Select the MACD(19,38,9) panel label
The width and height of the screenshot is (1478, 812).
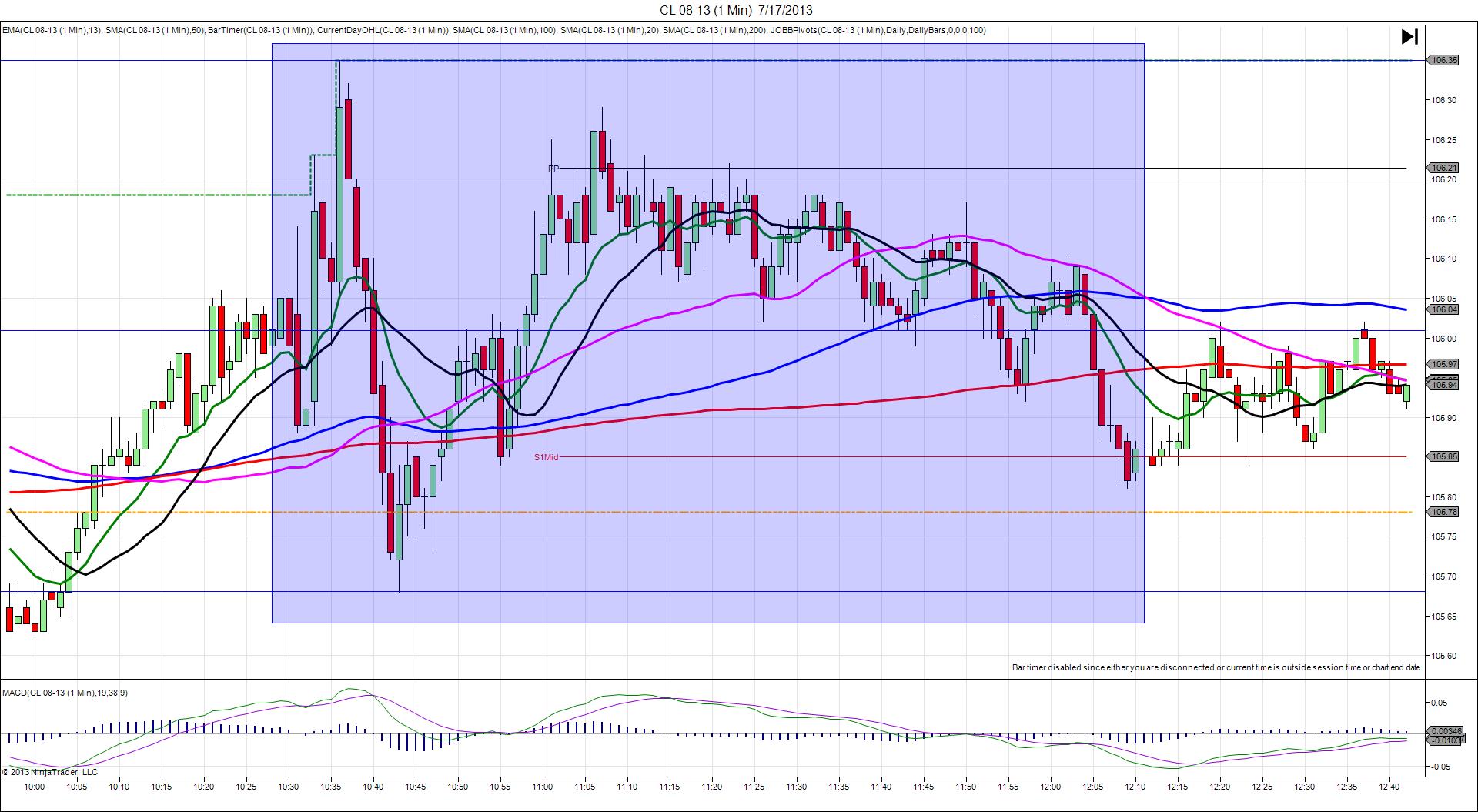click(x=65, y=693)
